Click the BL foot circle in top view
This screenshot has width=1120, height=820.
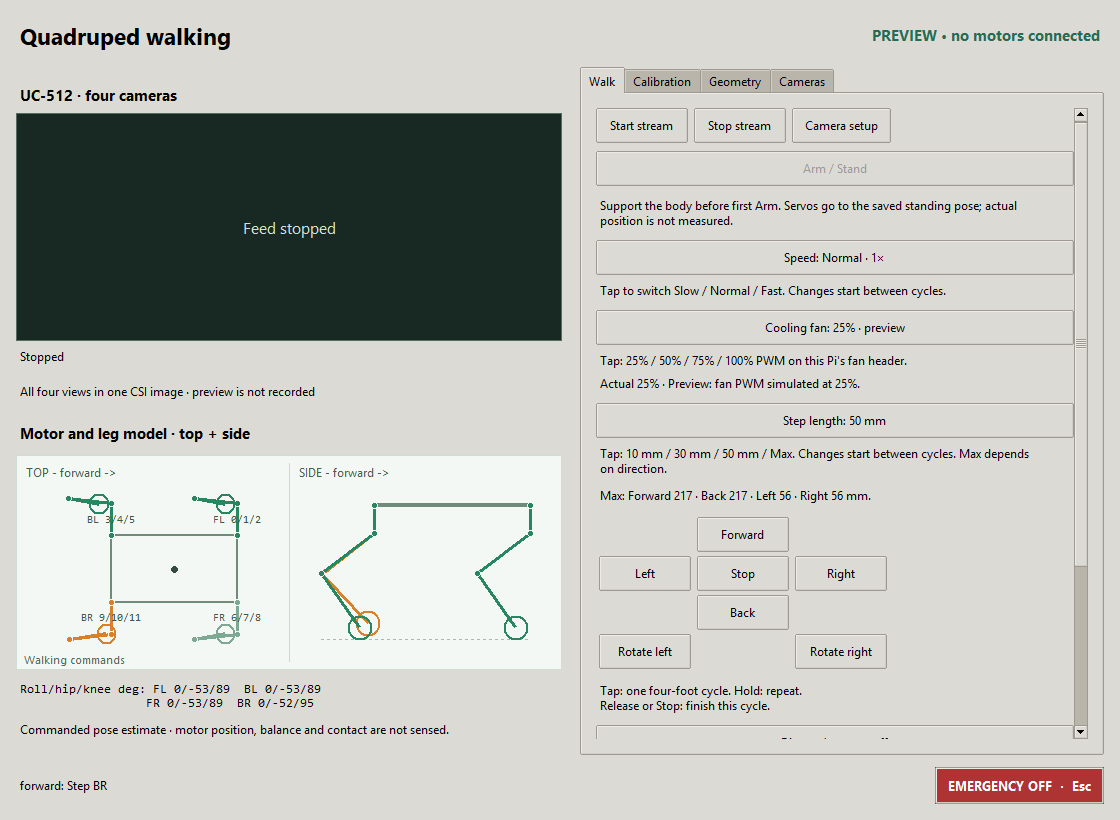(99, 504)
